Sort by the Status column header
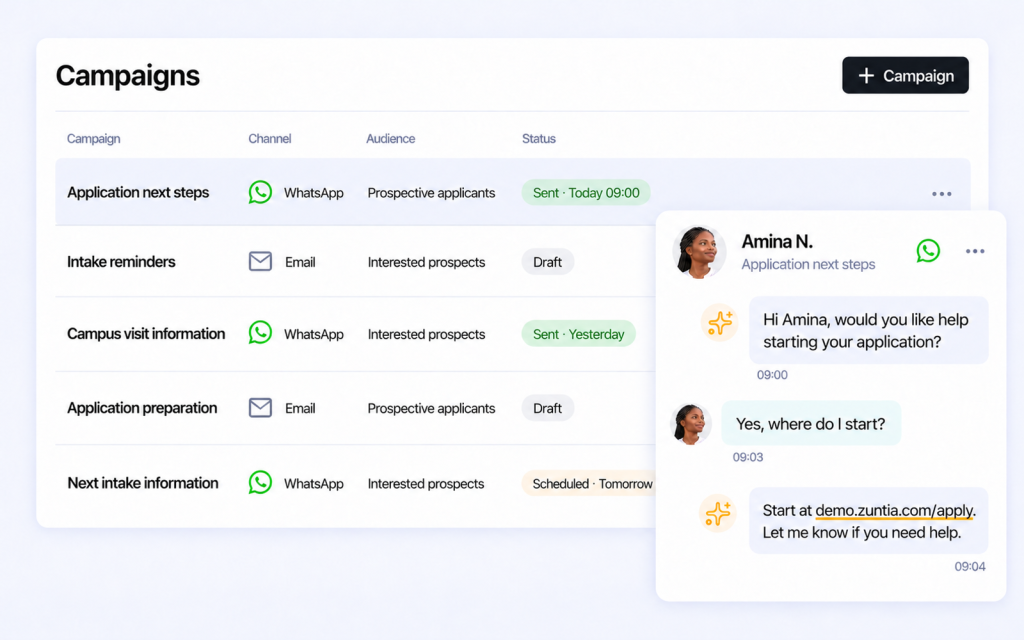The image size is (1024, 640). point(539,138)
